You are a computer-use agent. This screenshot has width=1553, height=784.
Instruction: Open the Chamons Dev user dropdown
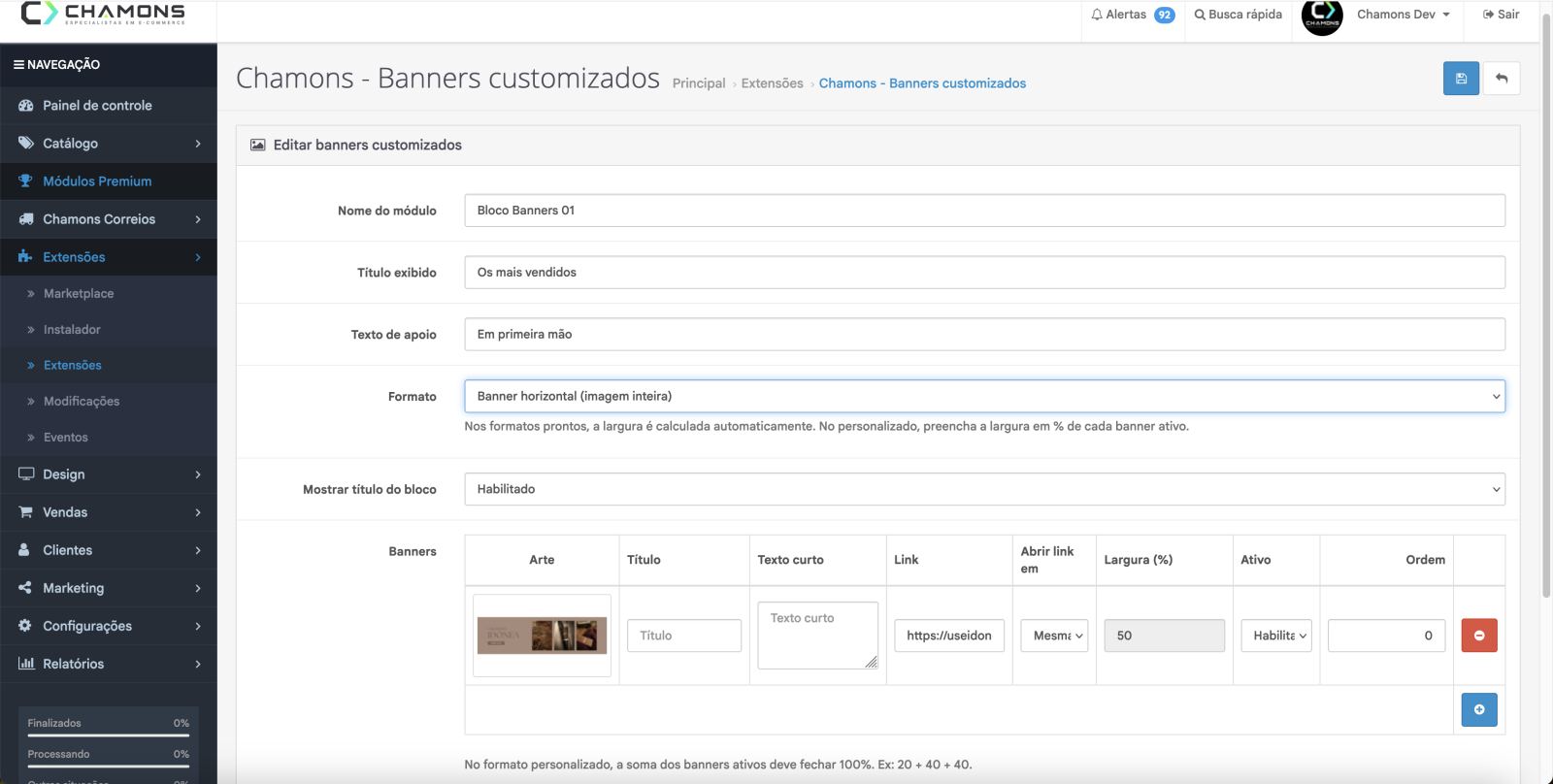[x=1404, y=15]
